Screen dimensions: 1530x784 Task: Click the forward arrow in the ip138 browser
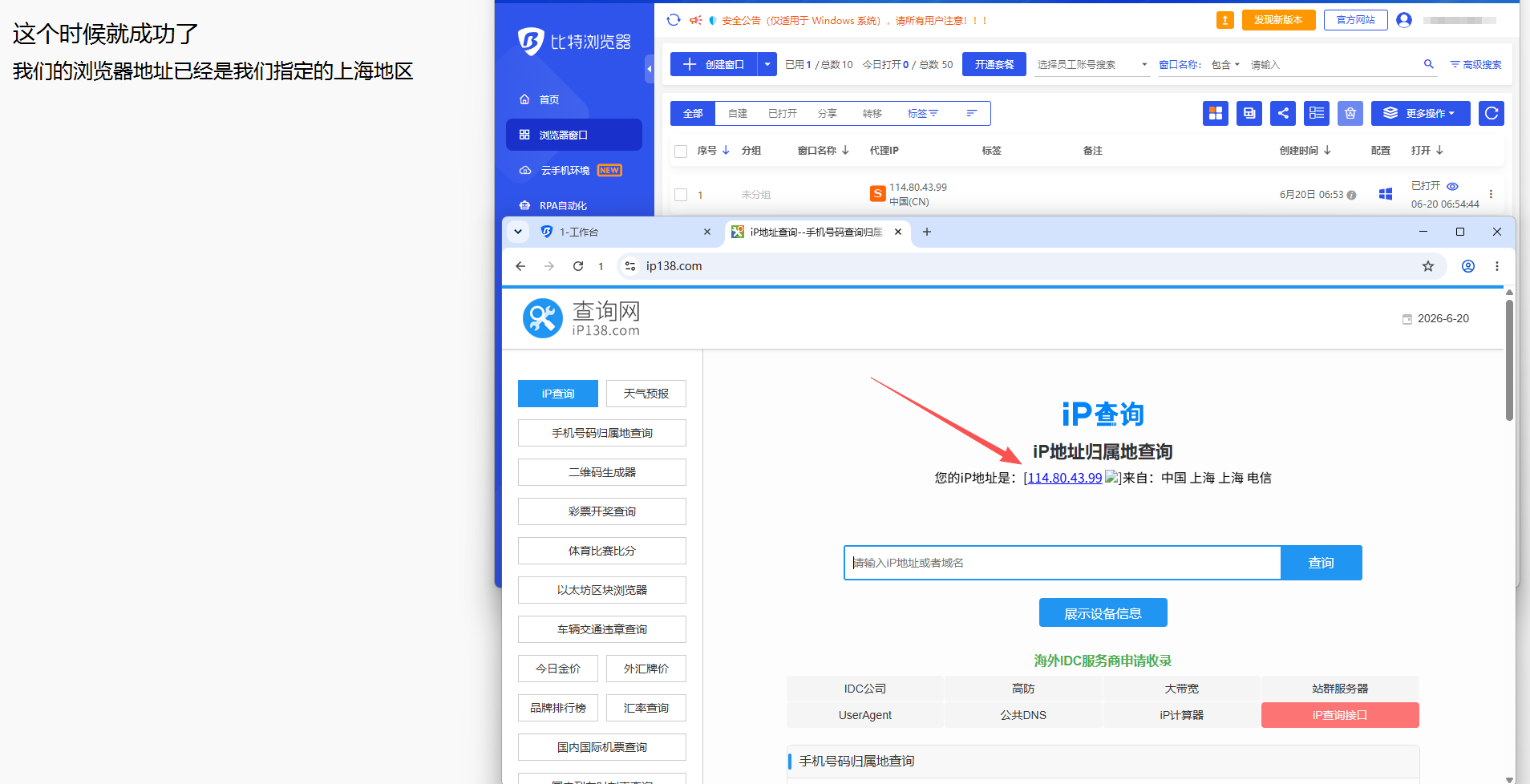[x=549, y=266]
